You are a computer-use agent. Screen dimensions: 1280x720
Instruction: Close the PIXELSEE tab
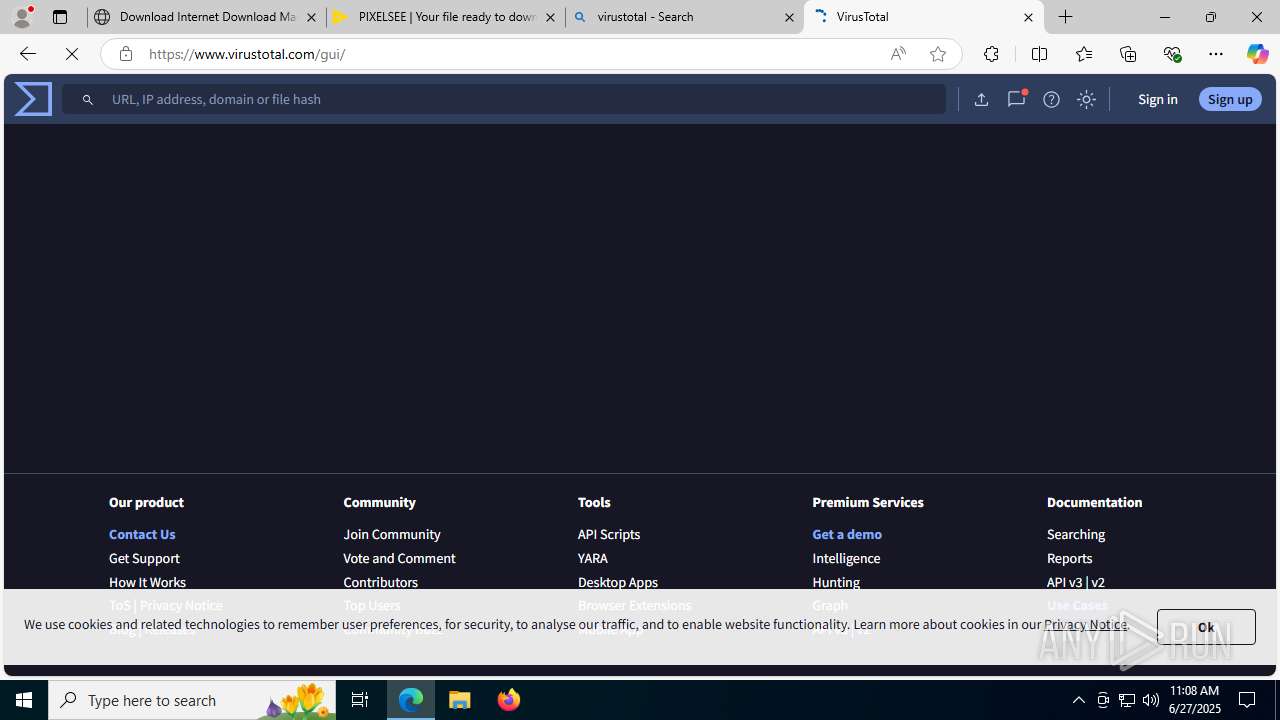point(550,17)
